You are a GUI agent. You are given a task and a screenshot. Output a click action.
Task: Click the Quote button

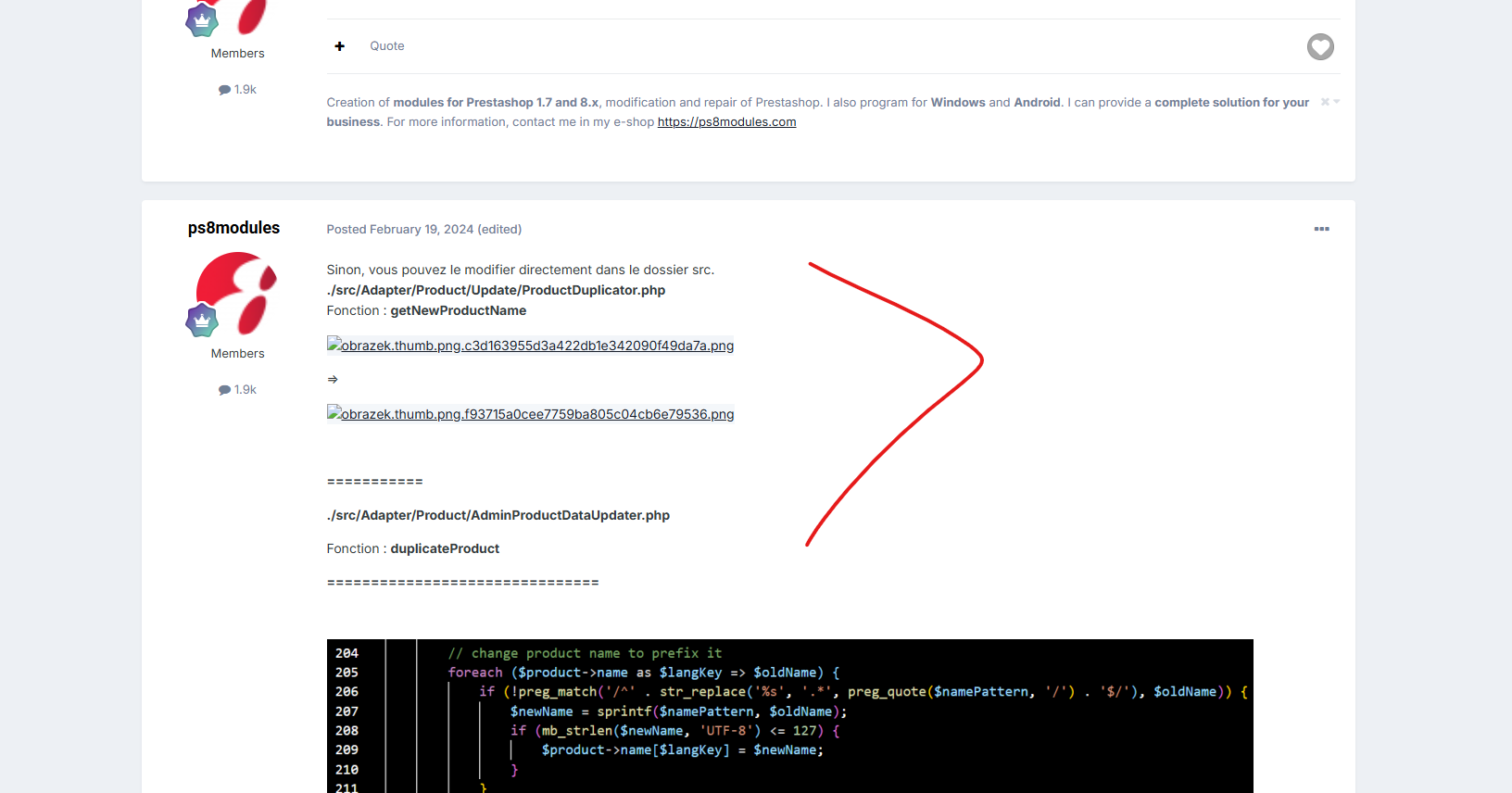[x=387, y=46]
